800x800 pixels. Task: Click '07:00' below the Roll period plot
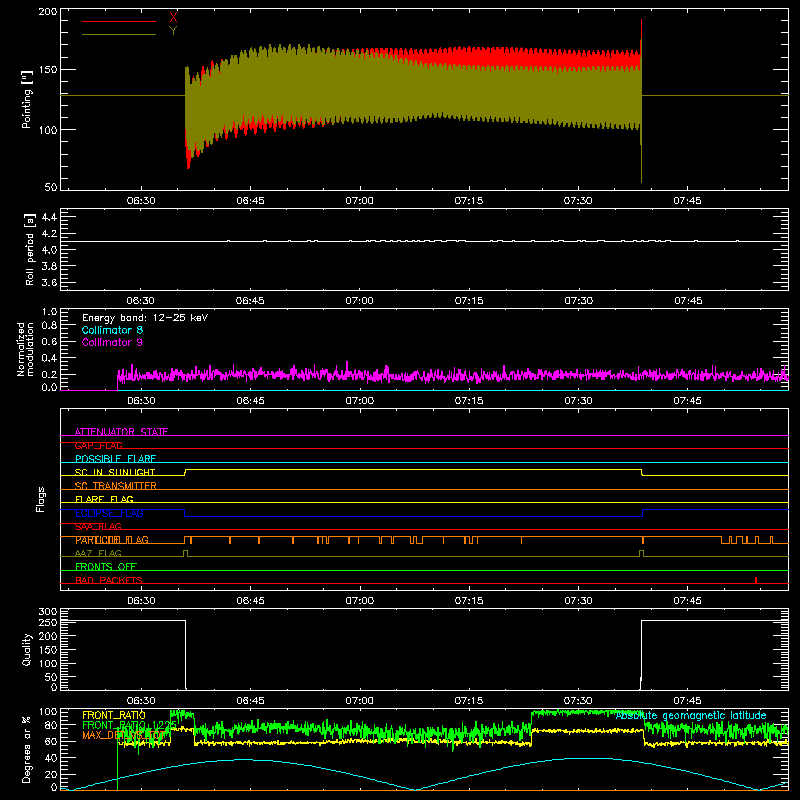pyautogui.click(x=359, y=301)
